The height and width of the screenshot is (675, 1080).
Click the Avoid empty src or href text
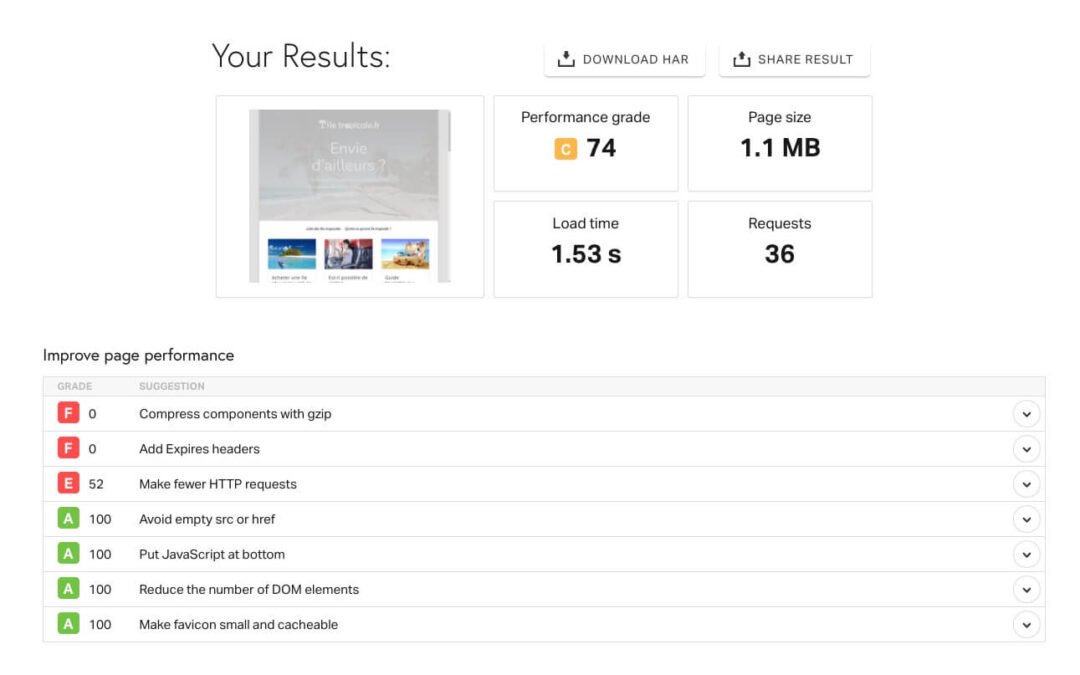click(x=207, y=519)
